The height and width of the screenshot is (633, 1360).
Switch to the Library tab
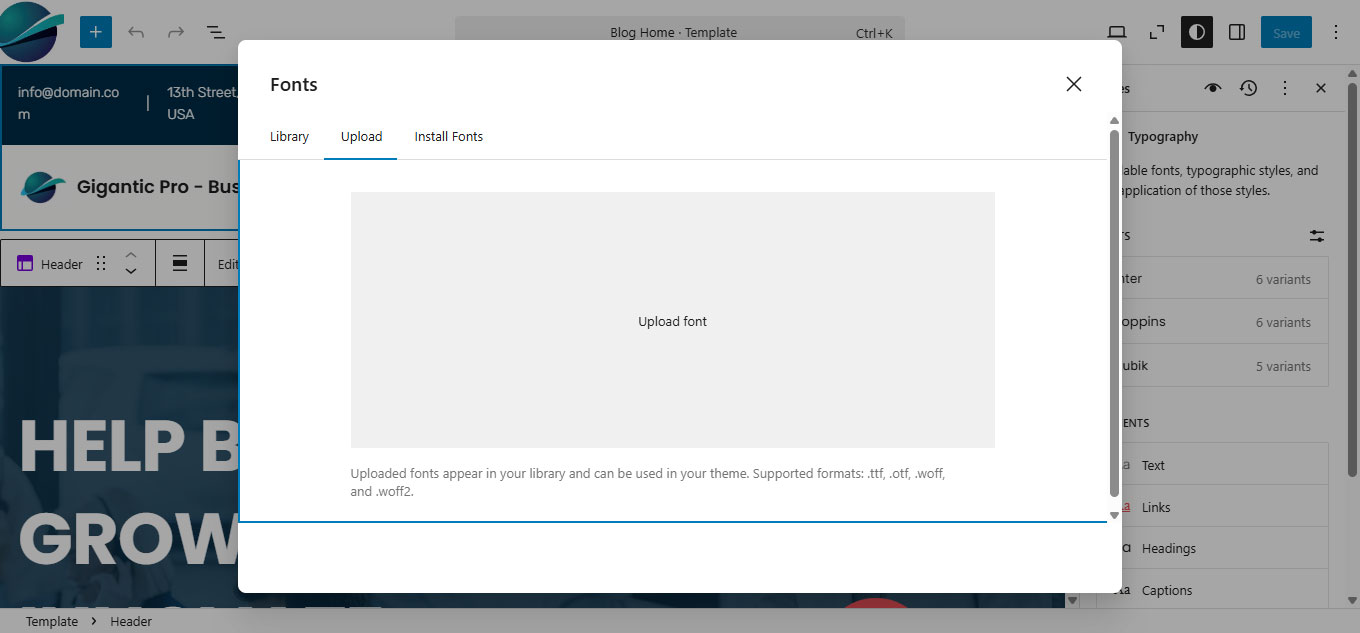[289, 136]
